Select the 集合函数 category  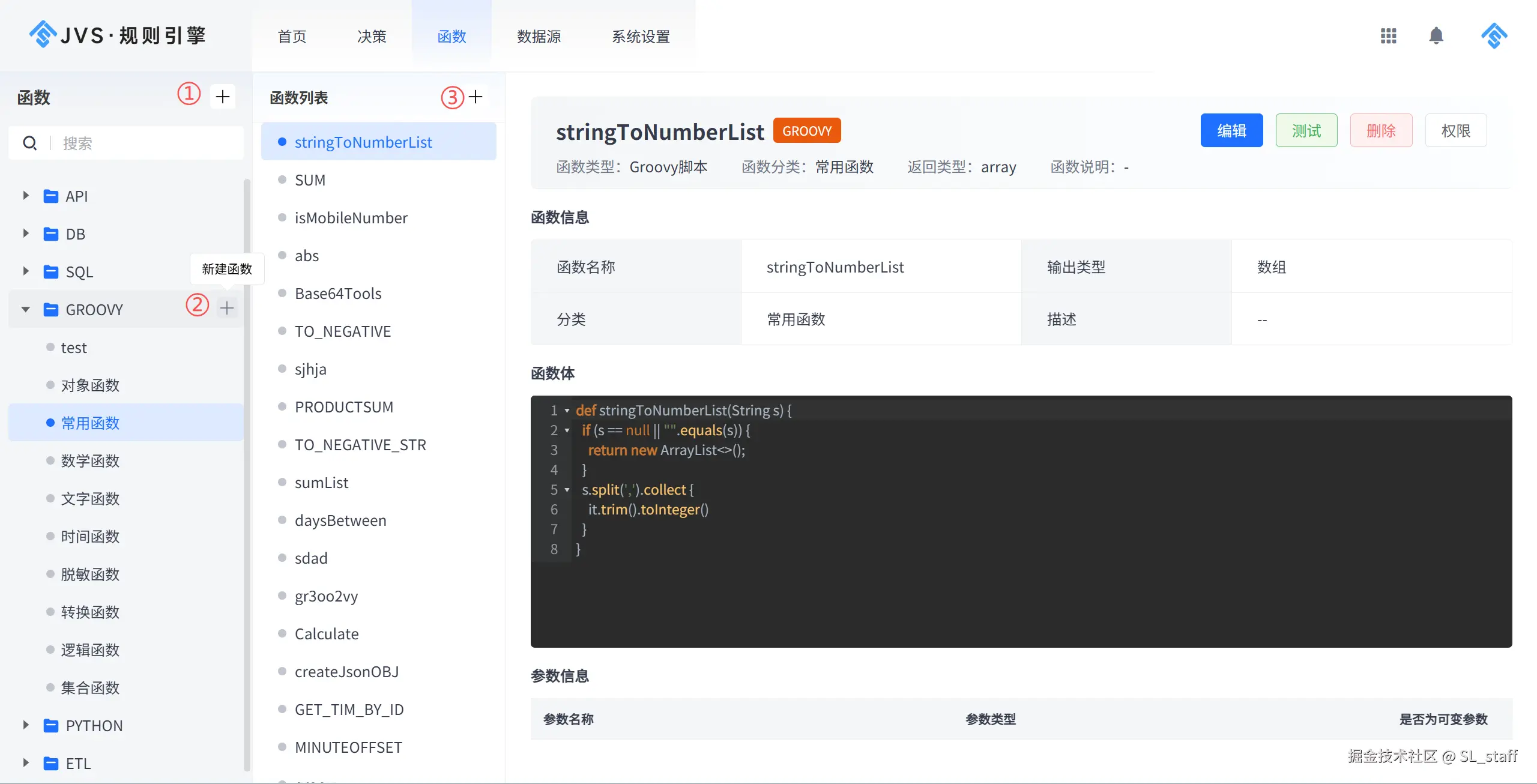(x=126, y=688)
